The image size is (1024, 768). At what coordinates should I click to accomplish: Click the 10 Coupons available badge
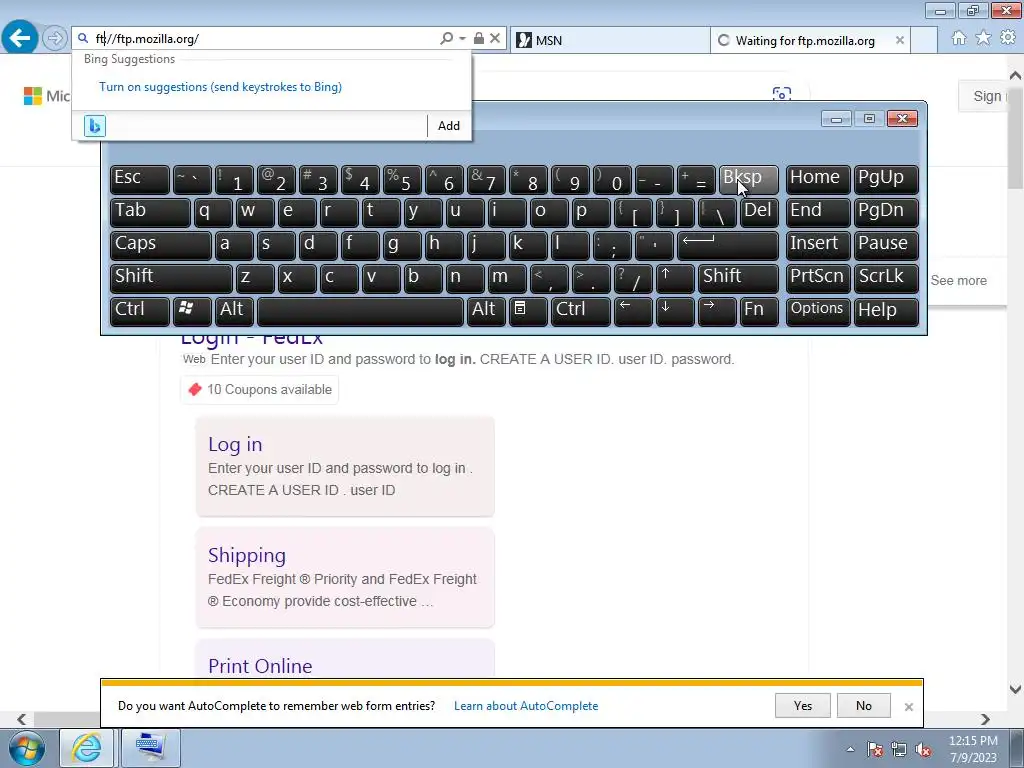(x=260, y=390)
